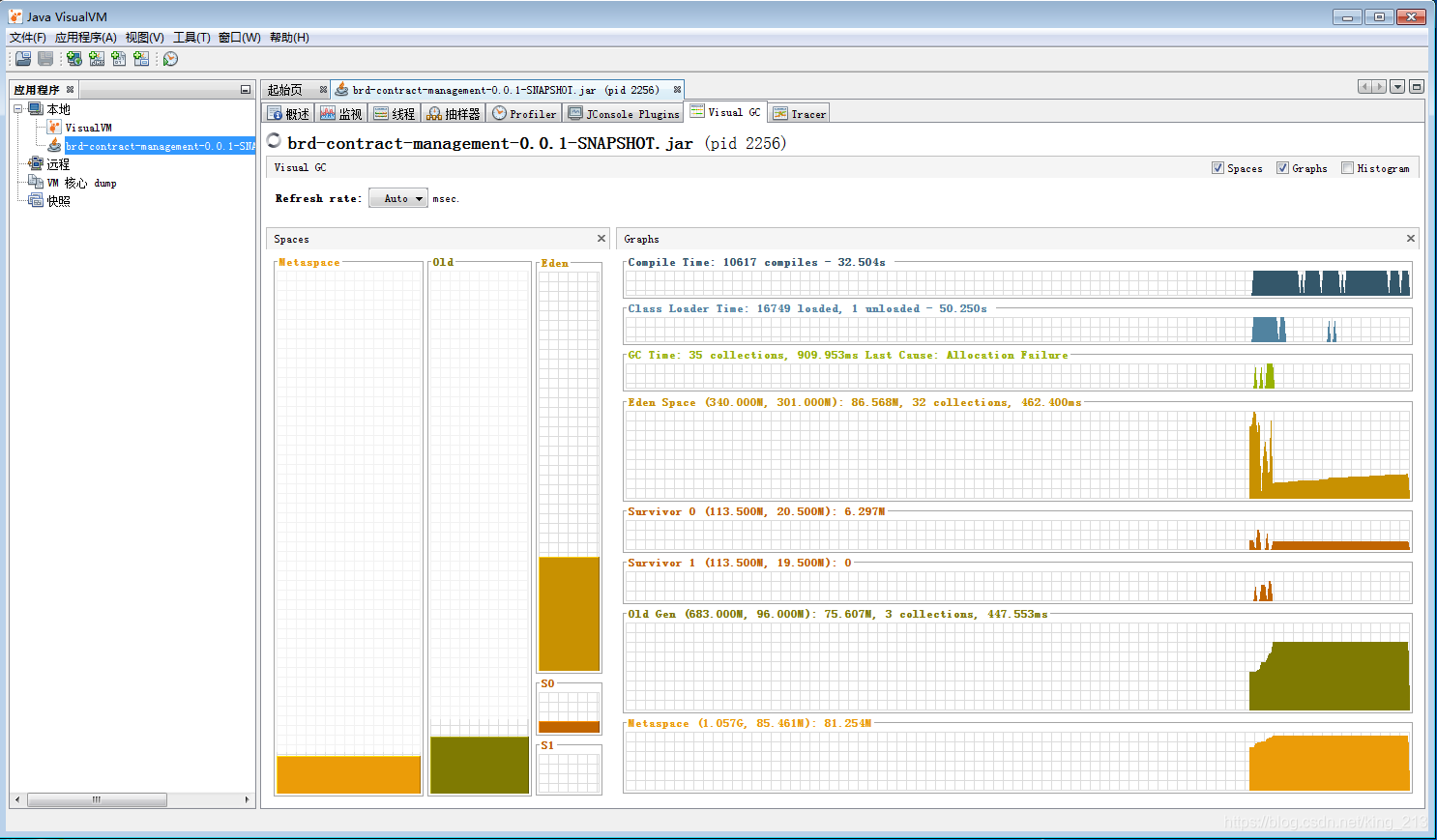This screenshot has width=1437, height=840.
Task: Close the brd-contract-management jar tab
Action: click(677, 89)
